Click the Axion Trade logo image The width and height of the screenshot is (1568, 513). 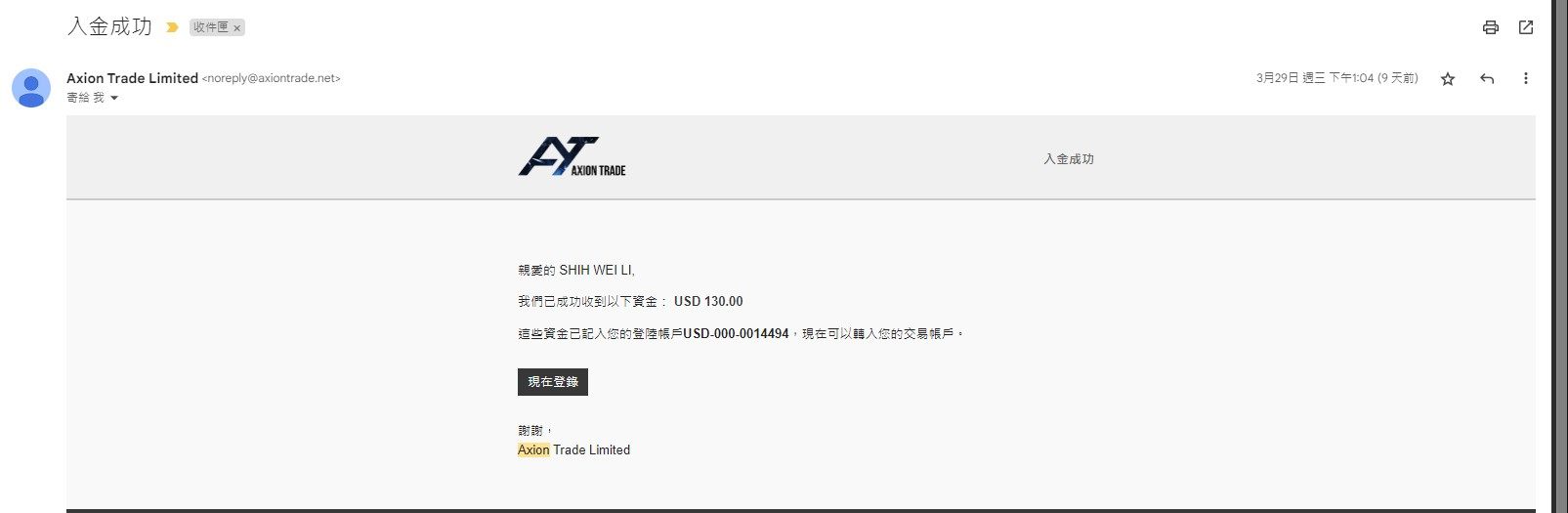click(572, 156)
